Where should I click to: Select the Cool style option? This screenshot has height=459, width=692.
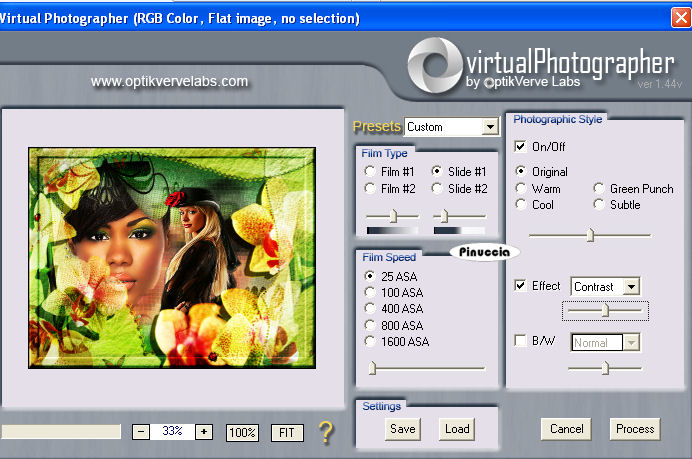click(521, 204)
